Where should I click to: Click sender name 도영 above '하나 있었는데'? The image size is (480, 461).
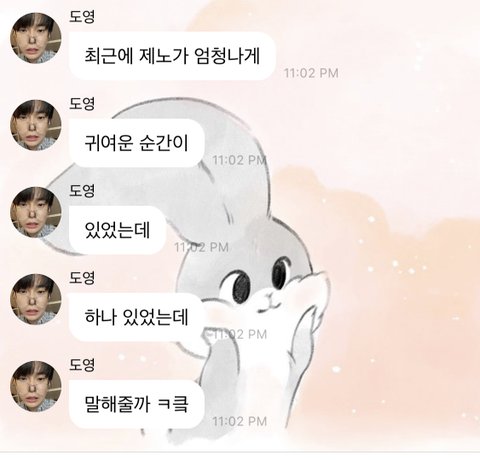[82, 277]
